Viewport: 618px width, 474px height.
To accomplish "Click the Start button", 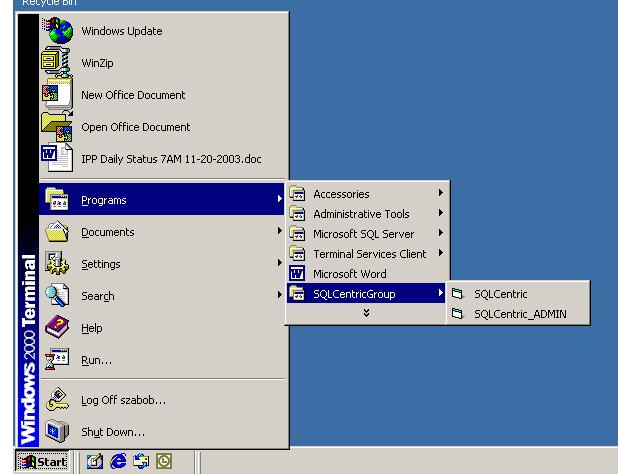I will [43, 461].
